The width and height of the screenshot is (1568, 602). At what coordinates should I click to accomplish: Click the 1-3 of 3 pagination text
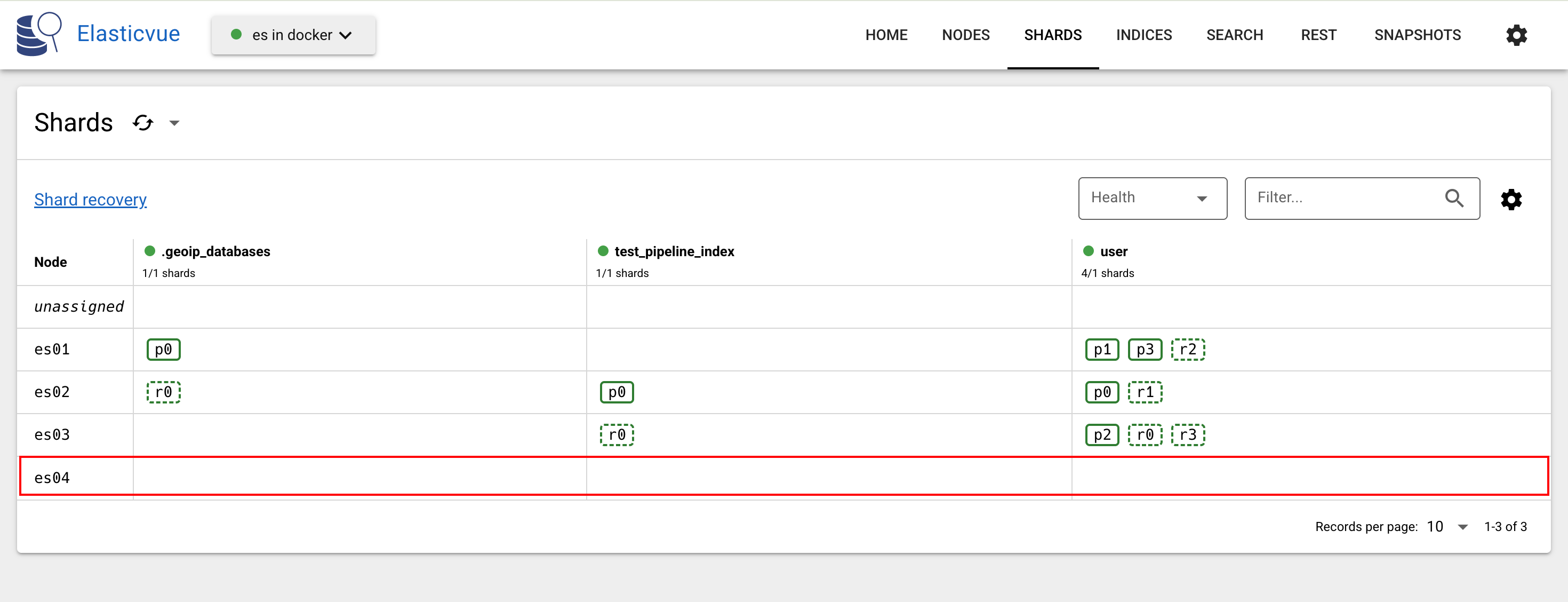click(x=1505, y=526)
